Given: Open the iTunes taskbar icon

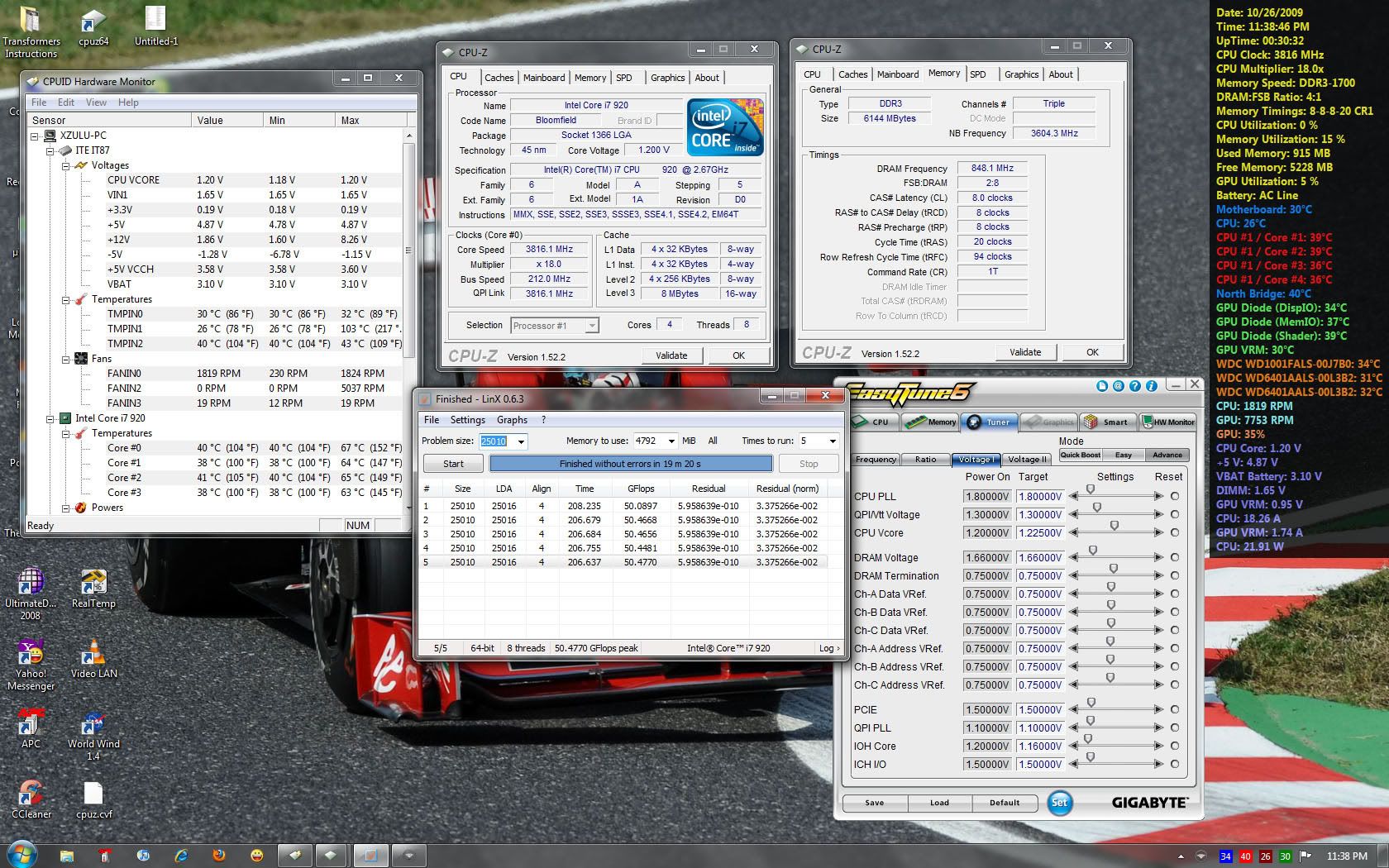Looking at the screenshot, I should pyautogui.click(x=143, y=855).
